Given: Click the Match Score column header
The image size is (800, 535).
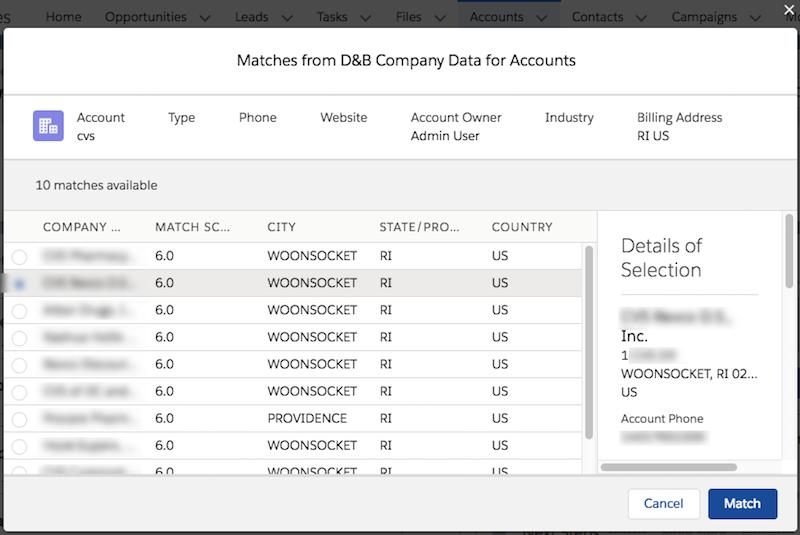Looking at the screenshot, I should pos(192,227).
